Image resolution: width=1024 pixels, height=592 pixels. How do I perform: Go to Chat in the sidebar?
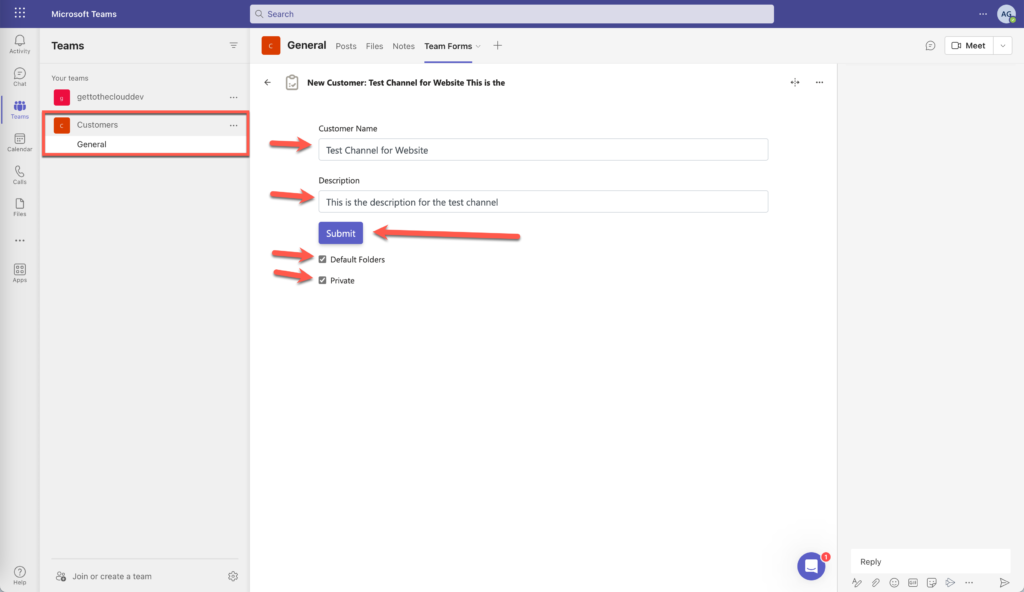click(x=20, y=76)
